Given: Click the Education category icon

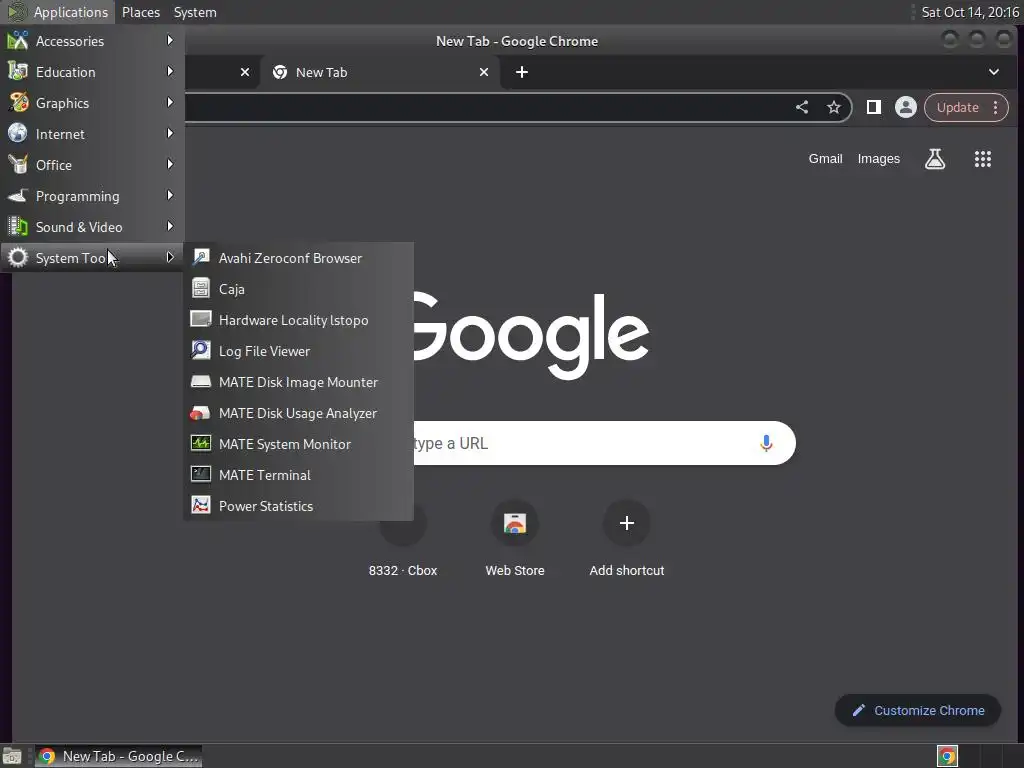Looking at the screenshot, I should [x=18, y=72].
